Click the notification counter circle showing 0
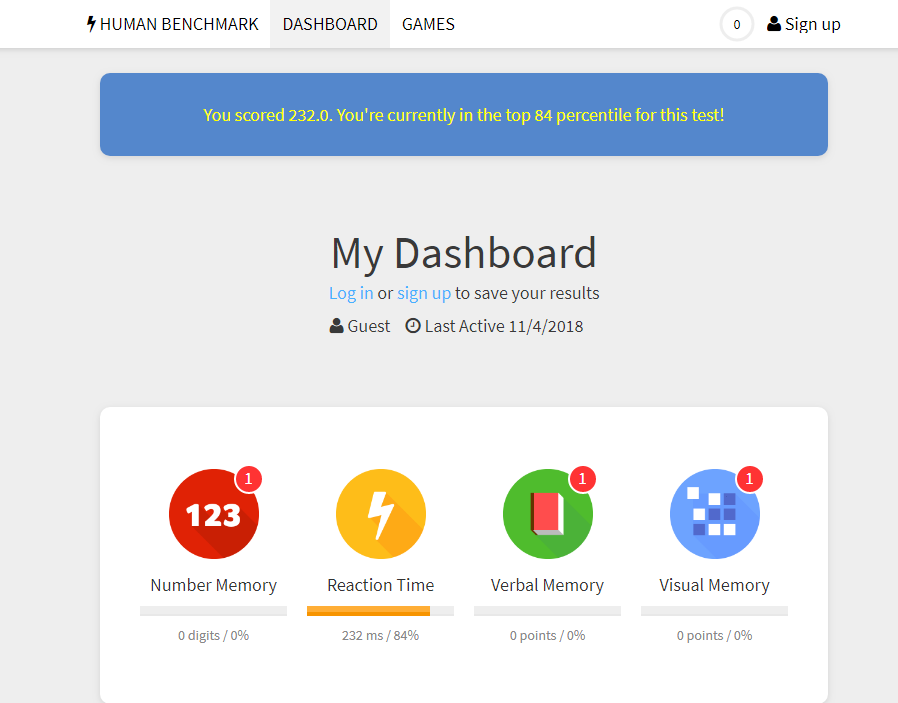The height and width of the screenshot is (703, 898). click(x=736, y=24)
